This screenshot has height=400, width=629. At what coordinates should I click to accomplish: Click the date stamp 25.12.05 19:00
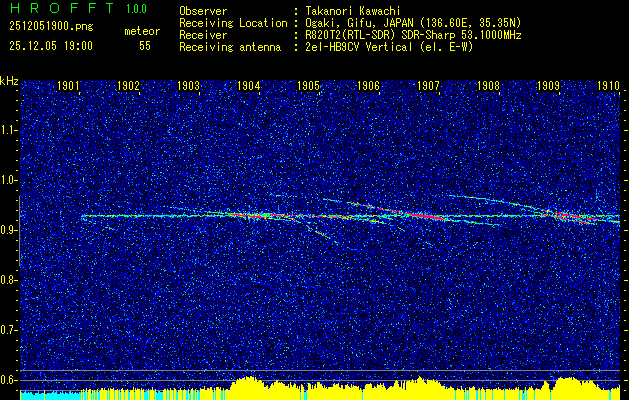coord(51,46)
